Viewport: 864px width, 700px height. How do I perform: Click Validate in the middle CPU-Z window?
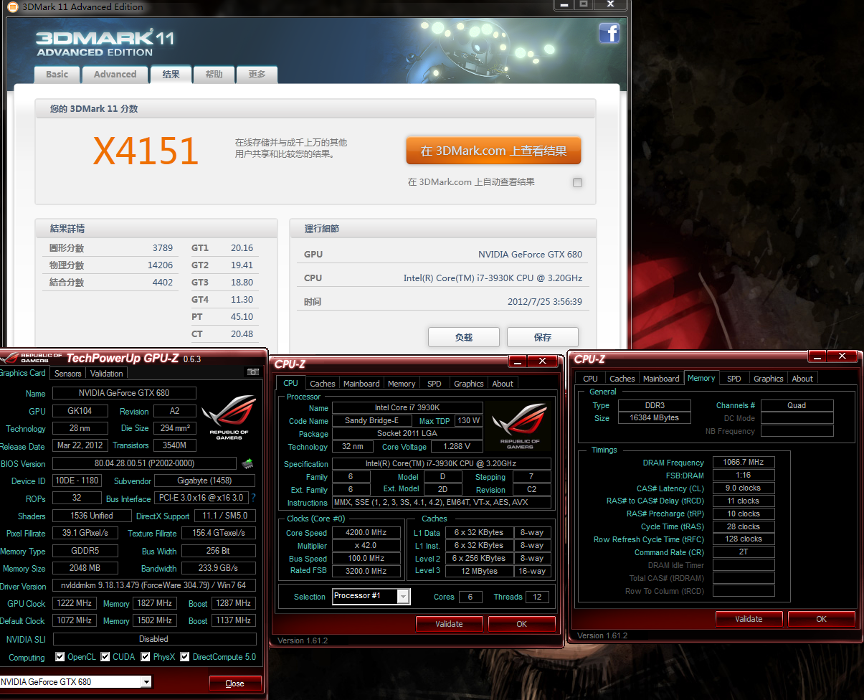click(449, 624)
